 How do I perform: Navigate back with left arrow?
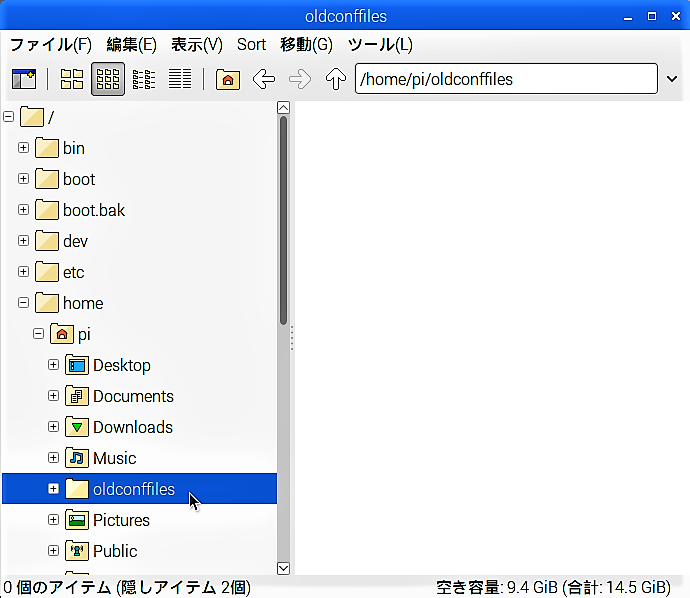click(264, 79)
